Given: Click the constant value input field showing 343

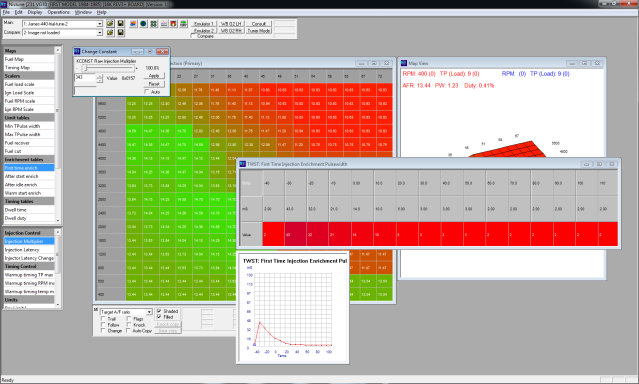Looking at the screenshot, I should [86, 77].
